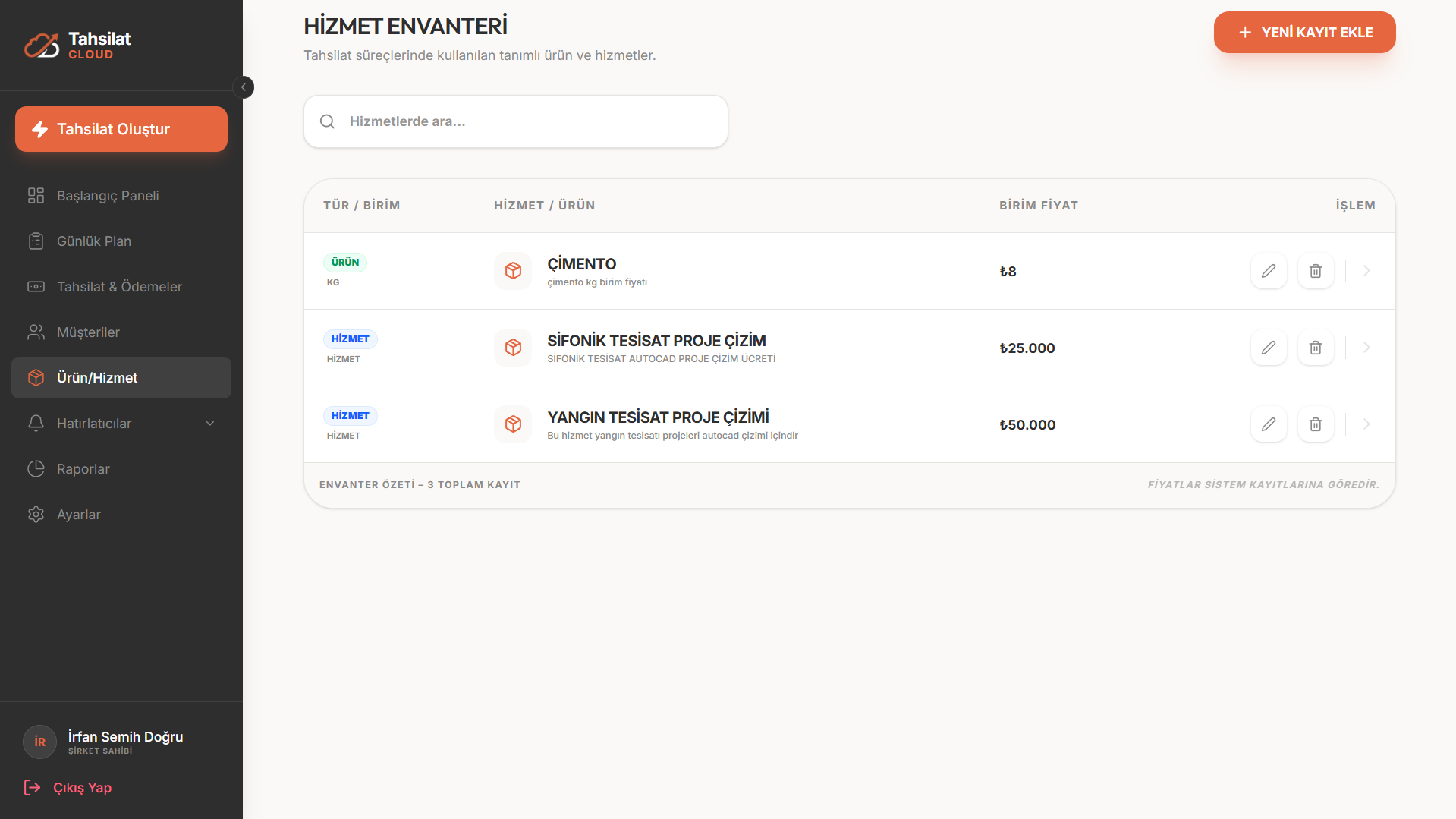Click the BİRİM FİYAT column header
This screenshot has height=819, width=1456.
(1039, 206)
